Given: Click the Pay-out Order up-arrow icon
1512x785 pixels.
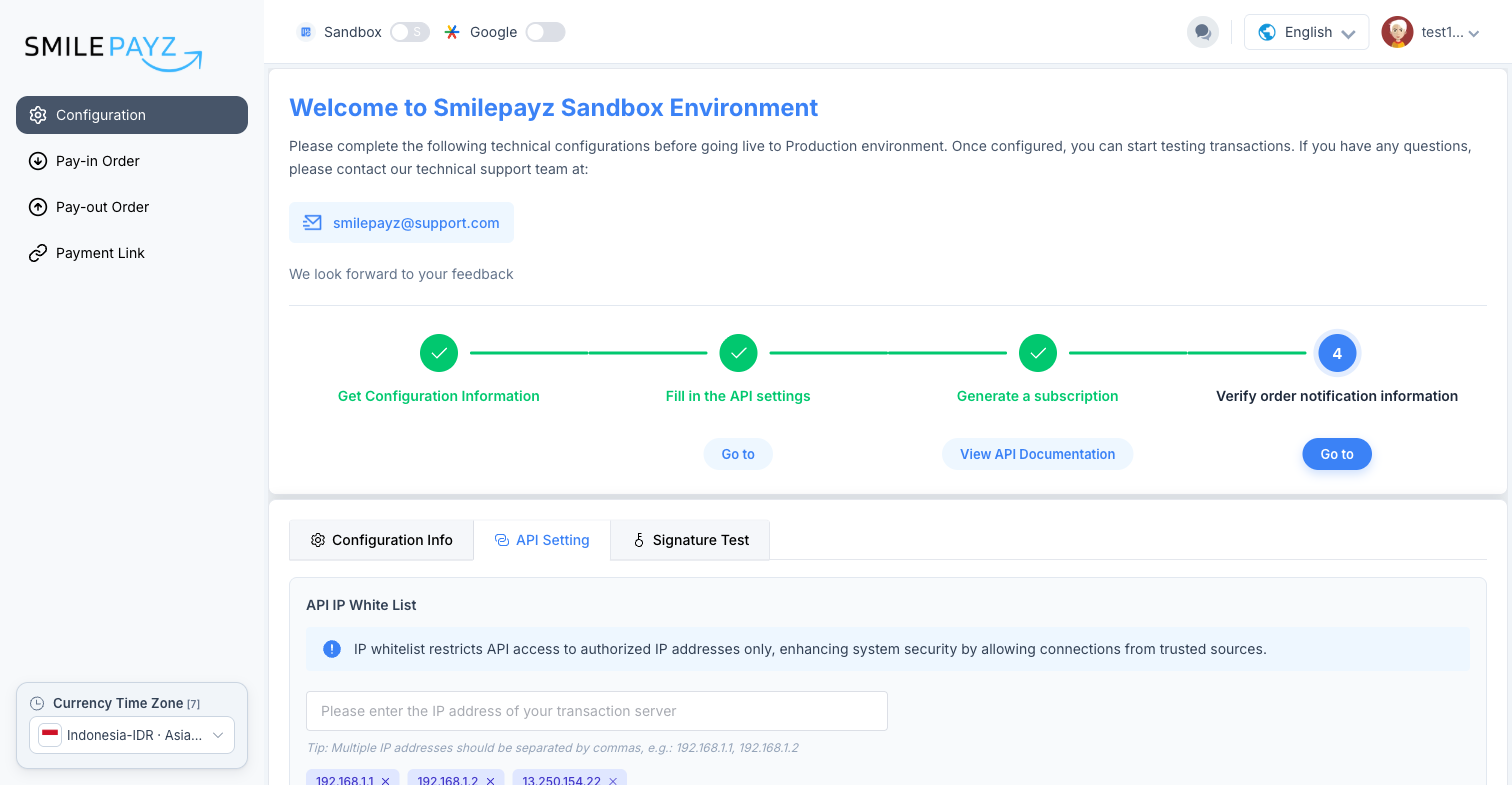Looking at the screenshot, I should point(38,207).
